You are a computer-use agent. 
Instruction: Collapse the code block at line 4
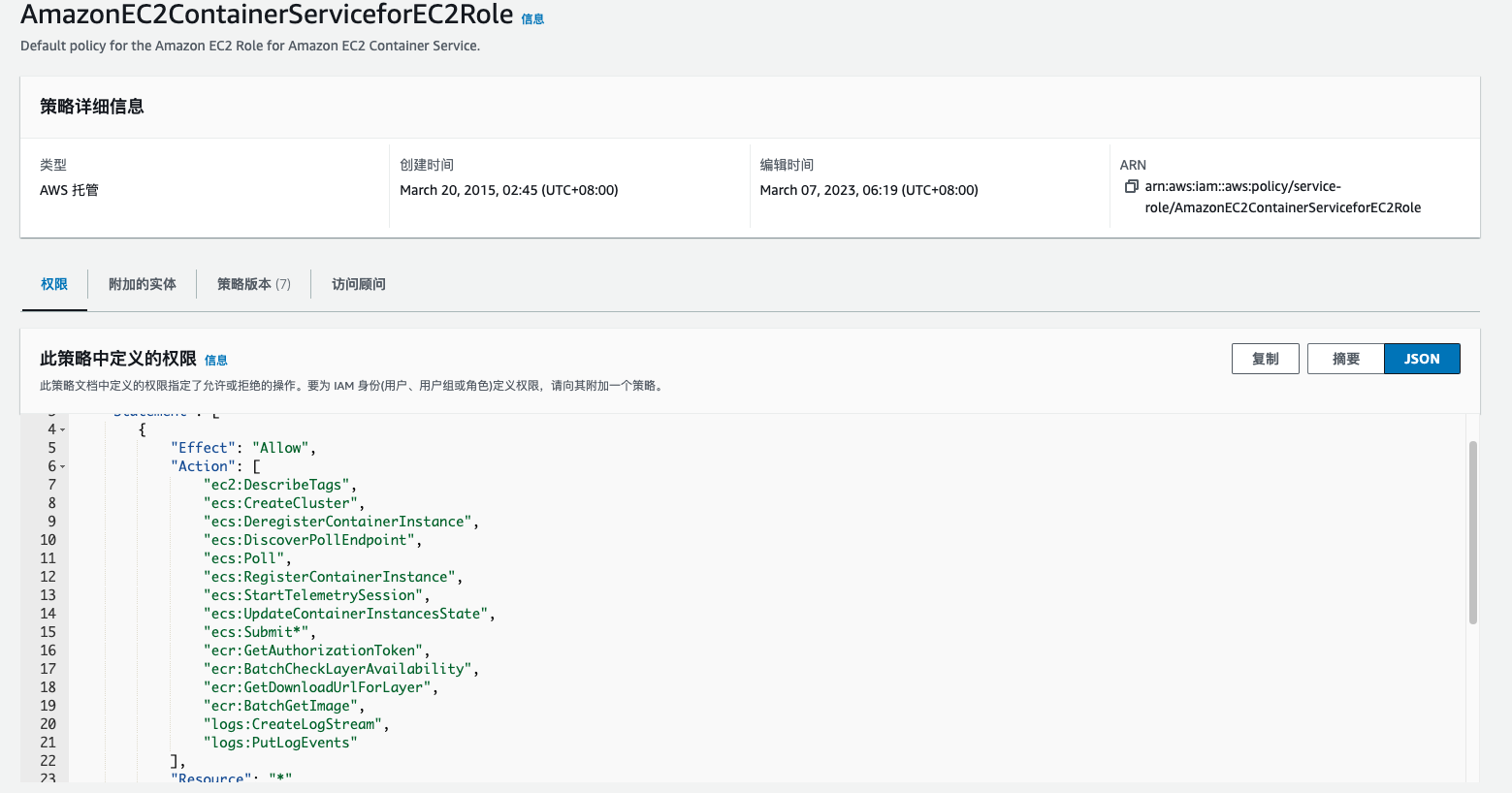[x=63, y=429]
